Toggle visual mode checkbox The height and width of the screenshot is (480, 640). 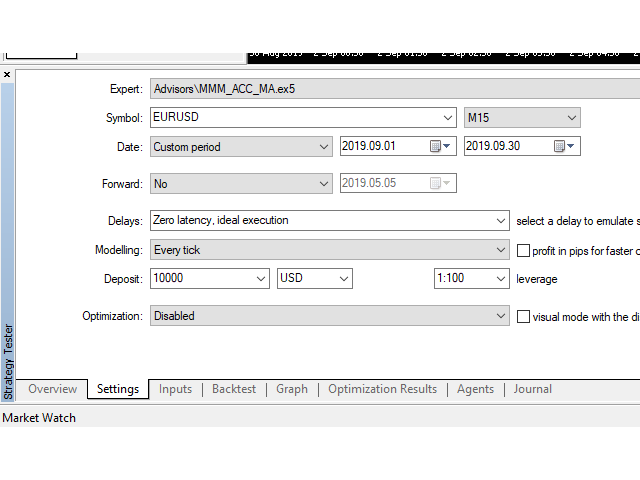[524, 316]
